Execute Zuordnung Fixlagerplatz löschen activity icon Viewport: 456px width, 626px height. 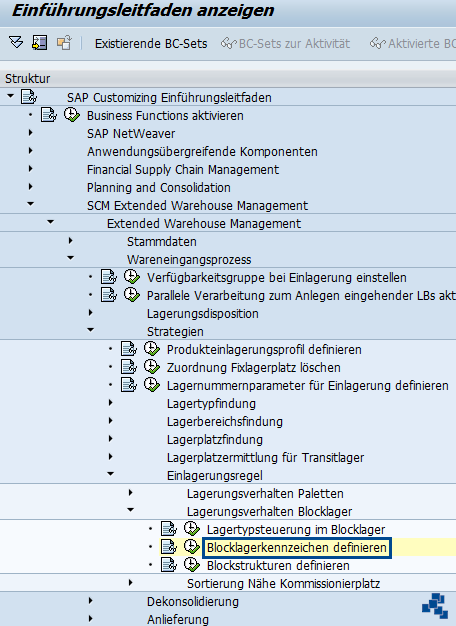151,367
